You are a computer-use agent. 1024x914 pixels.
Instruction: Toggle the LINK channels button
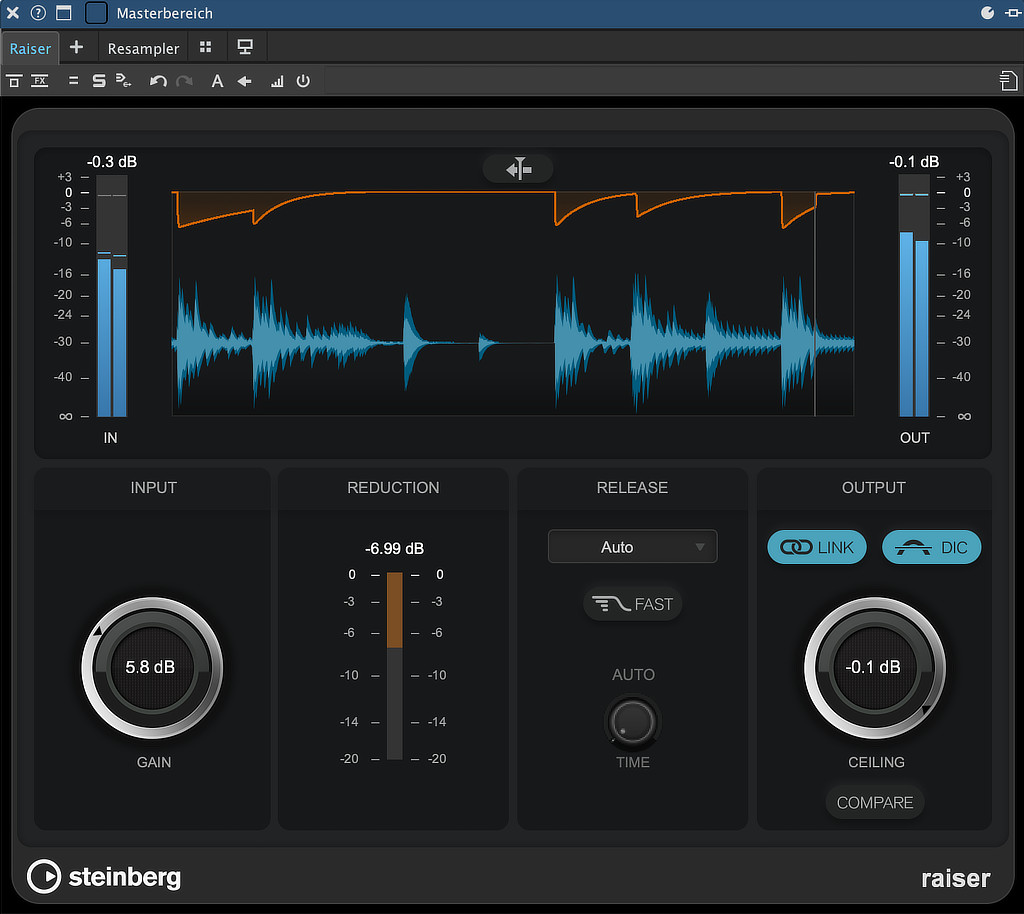(x=817, y=547)
